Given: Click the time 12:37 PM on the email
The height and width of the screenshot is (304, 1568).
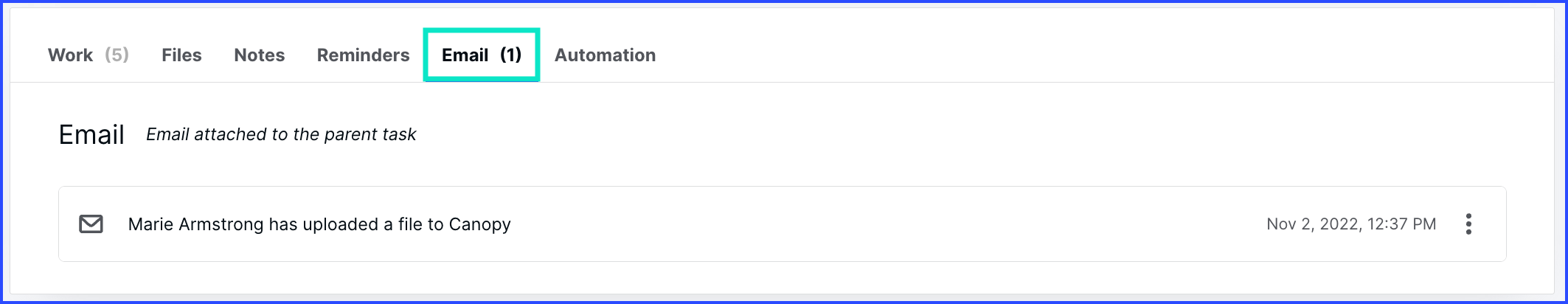Looking at the screenshot, I should pos(1401,224).
